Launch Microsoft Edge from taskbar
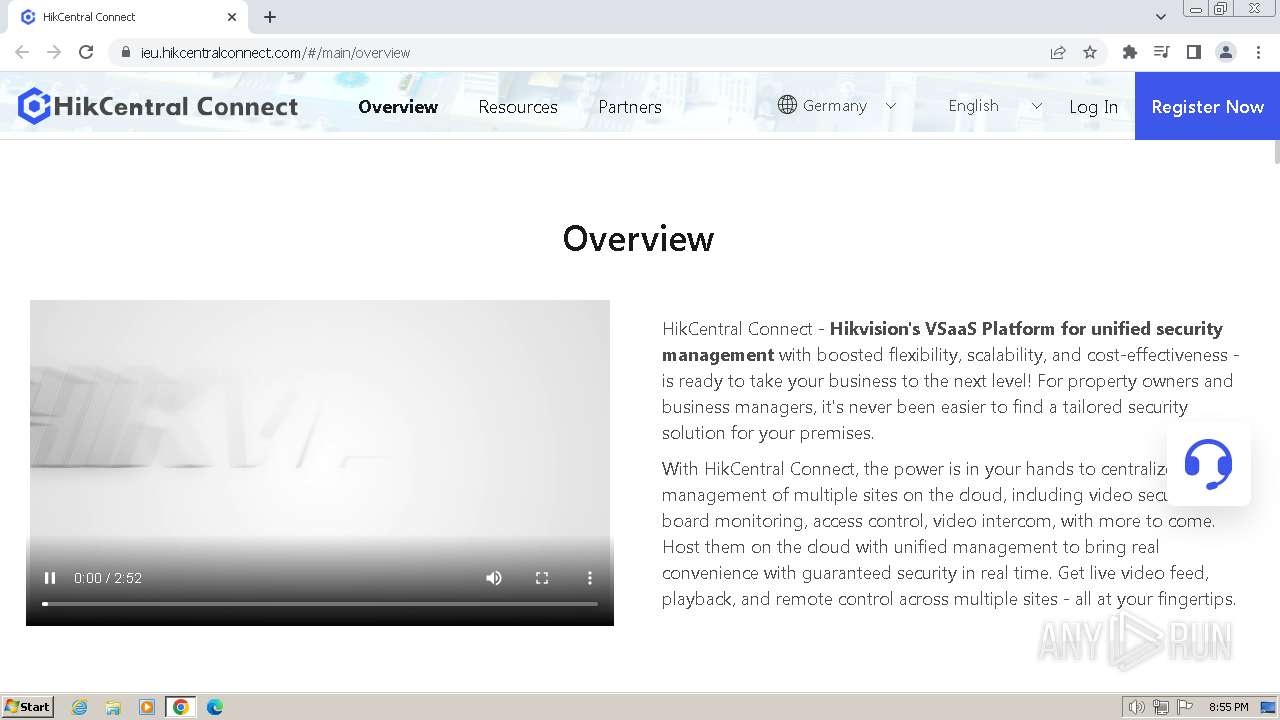Image resolution: width=1280 pixels, height=720 pixels. pos(215,707)
